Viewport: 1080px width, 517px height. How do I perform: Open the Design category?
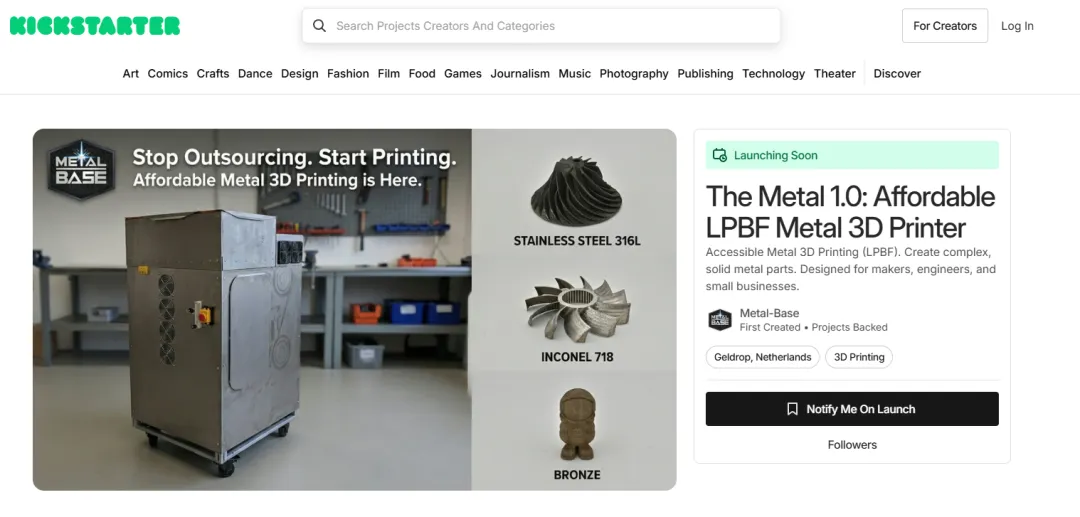point(299,73)
